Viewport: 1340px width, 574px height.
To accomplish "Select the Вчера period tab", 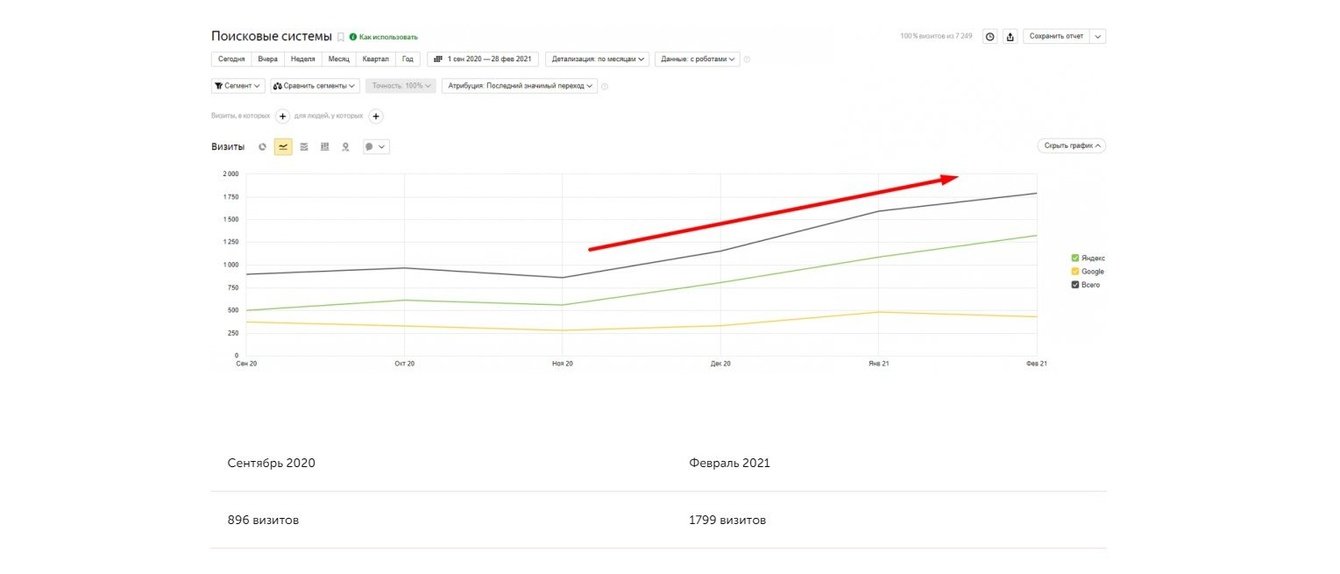I will click(267, 59).
